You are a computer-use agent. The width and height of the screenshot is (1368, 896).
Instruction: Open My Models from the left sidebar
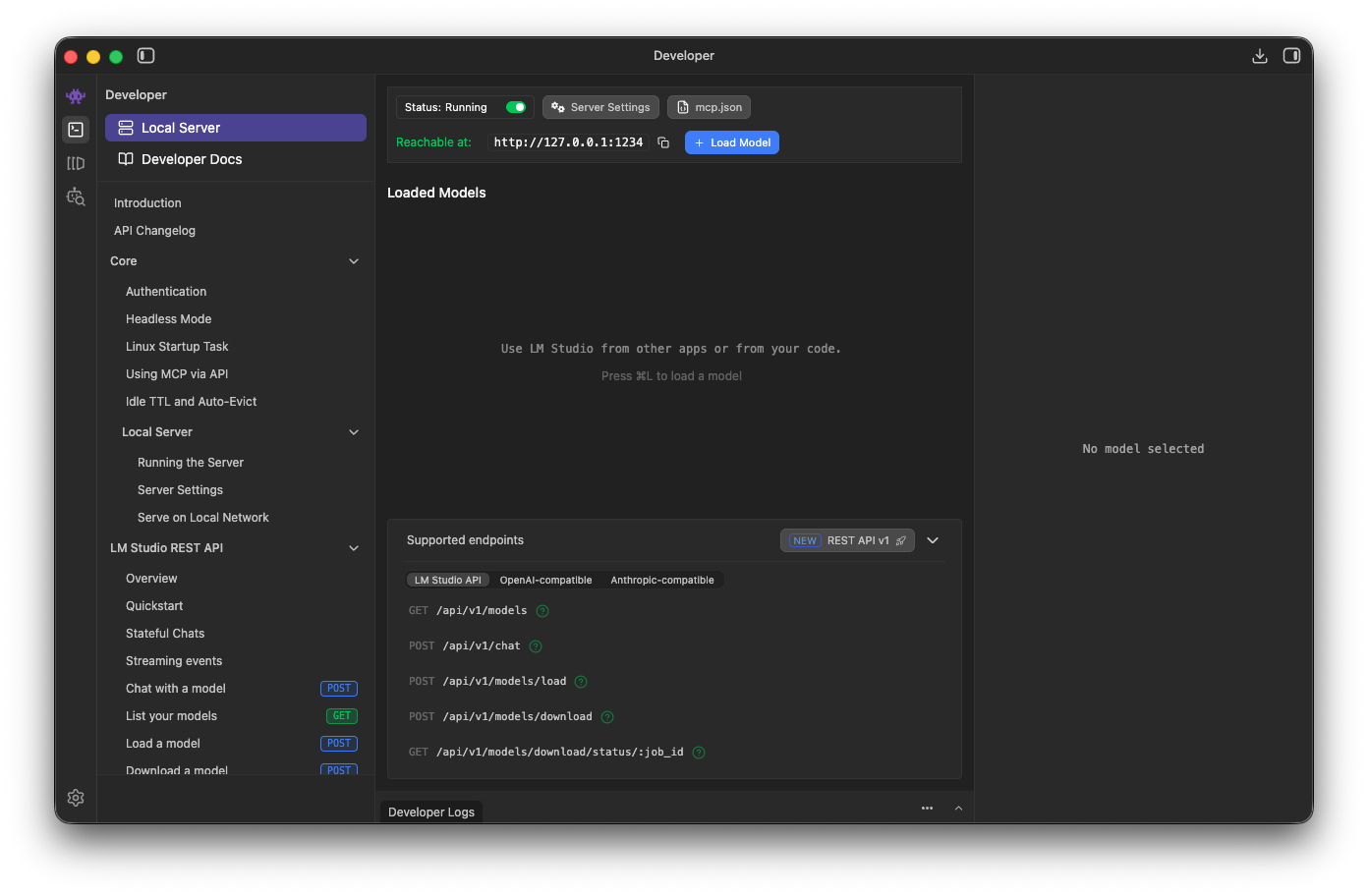pos(76,163)
